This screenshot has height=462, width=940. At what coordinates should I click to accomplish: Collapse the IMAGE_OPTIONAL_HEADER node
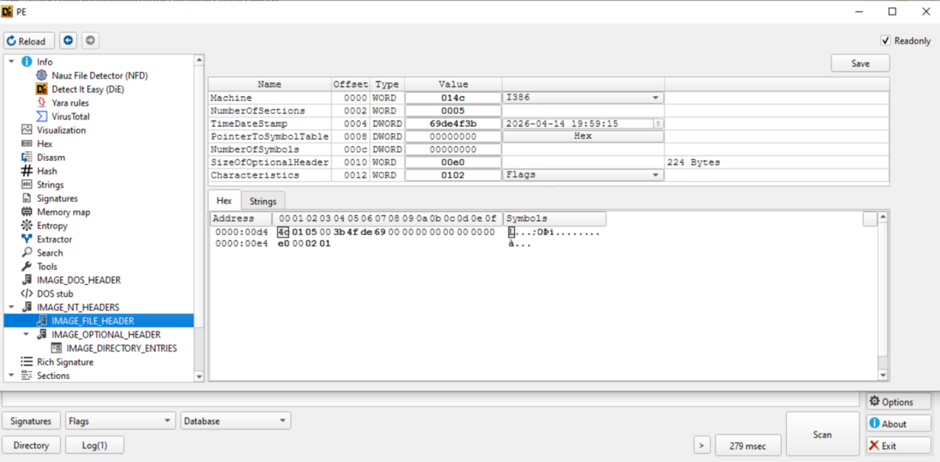point(26,334)
